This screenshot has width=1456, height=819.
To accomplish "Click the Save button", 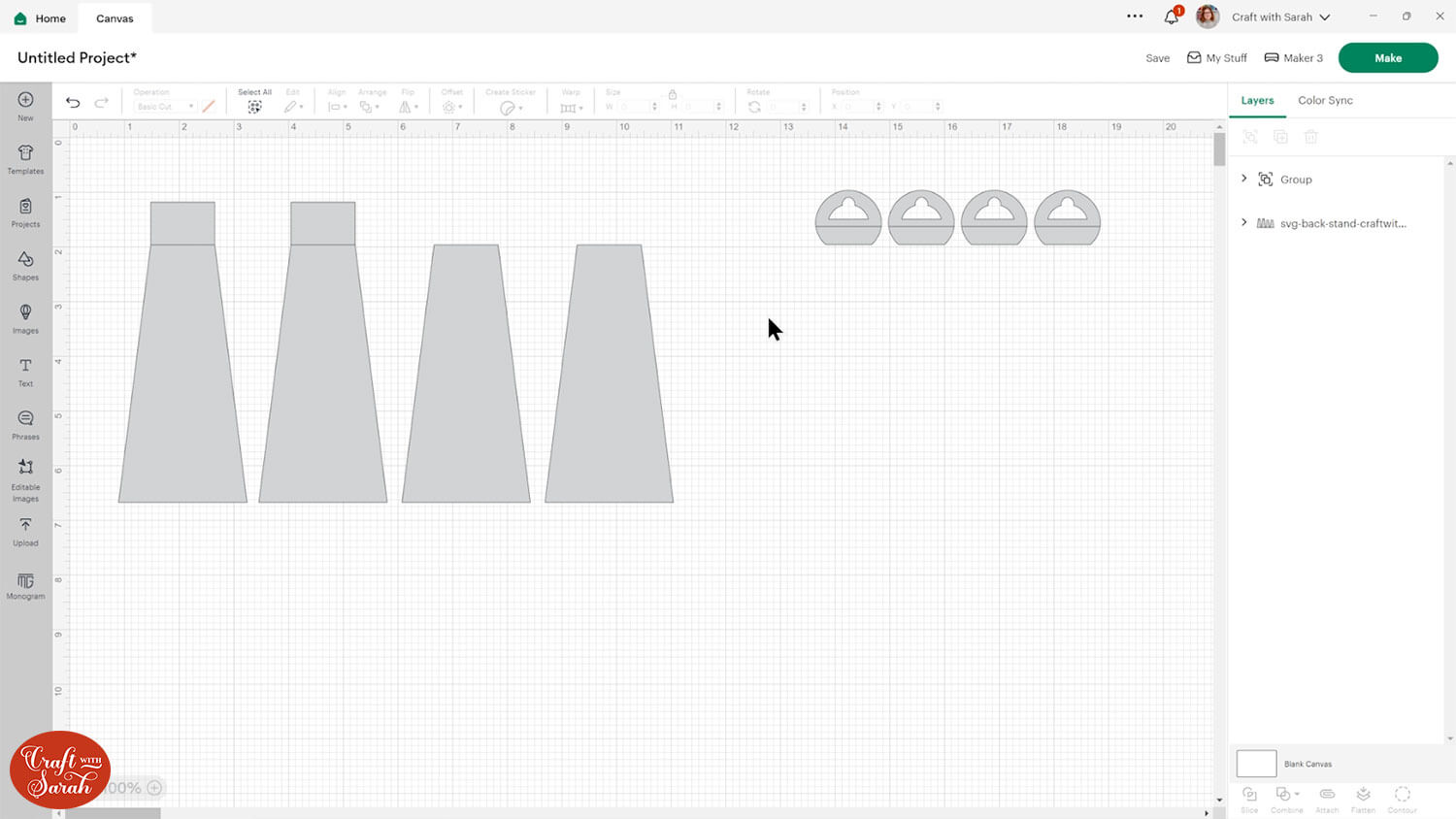I will click(1157, 58).
